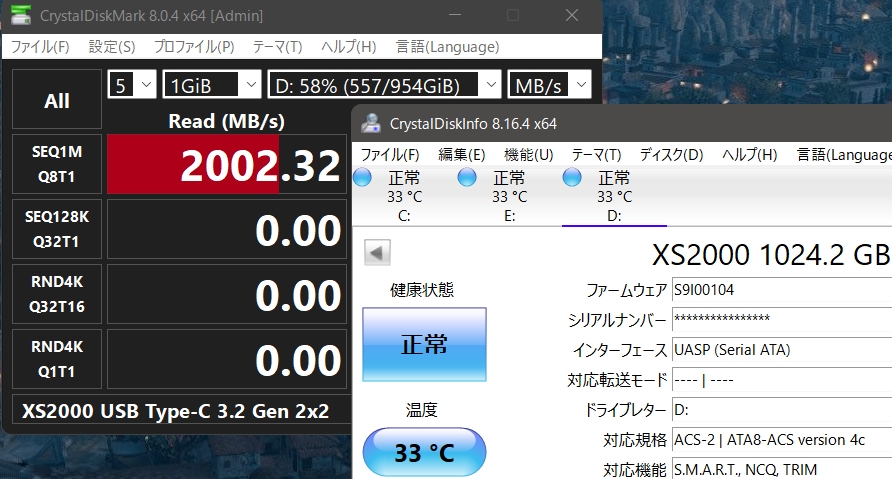Select the C: drive tab in CrystalDiskInfo

coord(404,196)
